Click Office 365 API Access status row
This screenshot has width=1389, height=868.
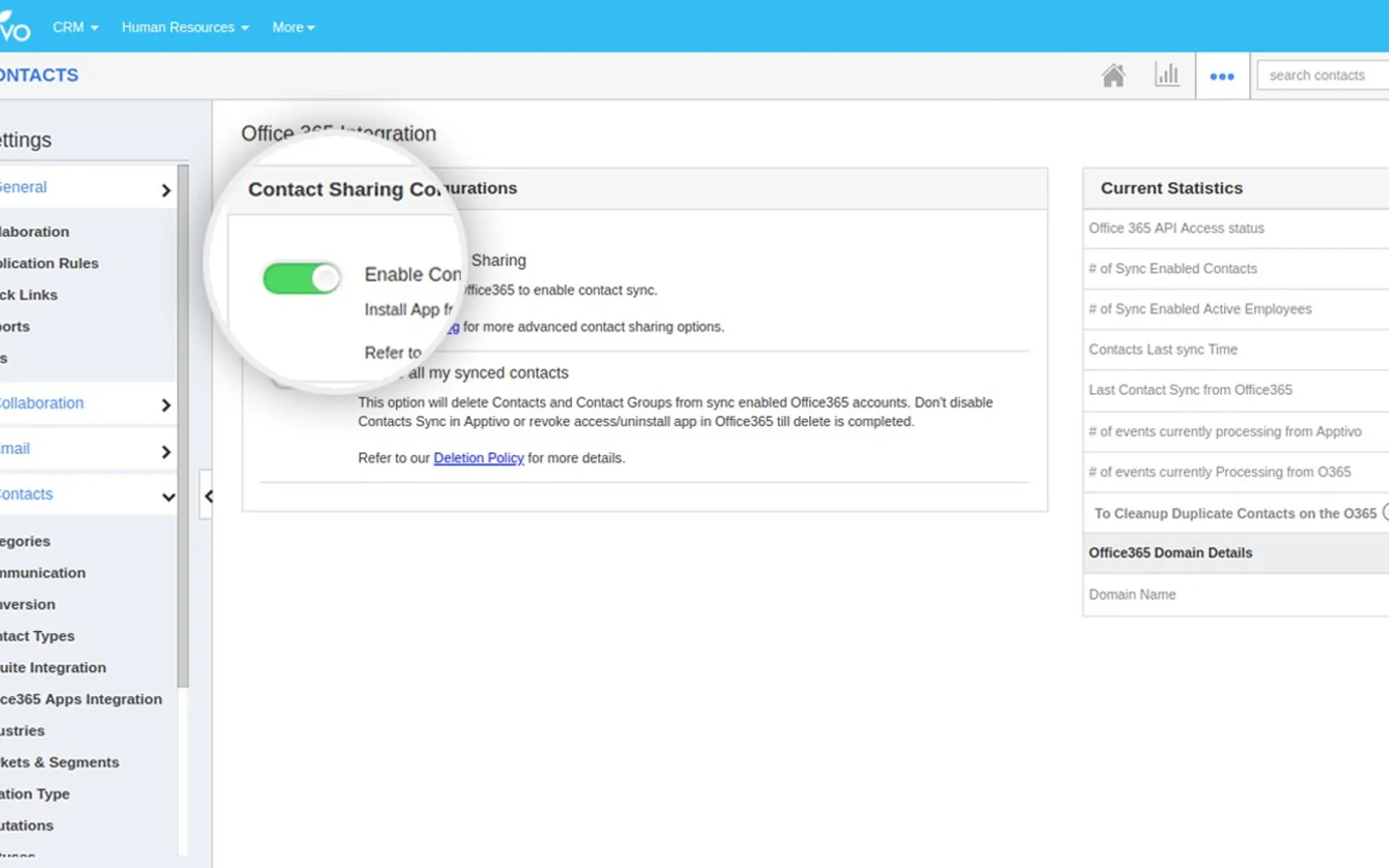click(1236, 228)
